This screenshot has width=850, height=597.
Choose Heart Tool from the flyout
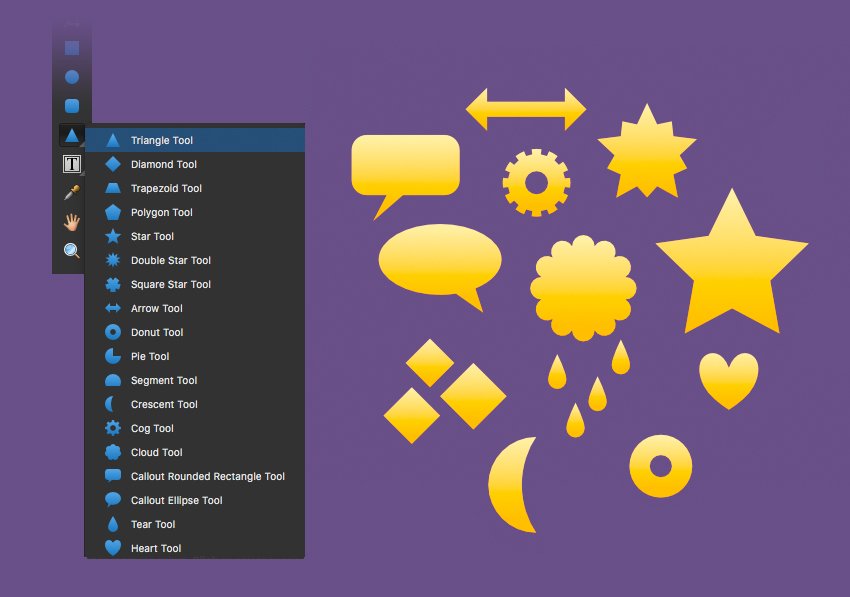tap(195, 548)
